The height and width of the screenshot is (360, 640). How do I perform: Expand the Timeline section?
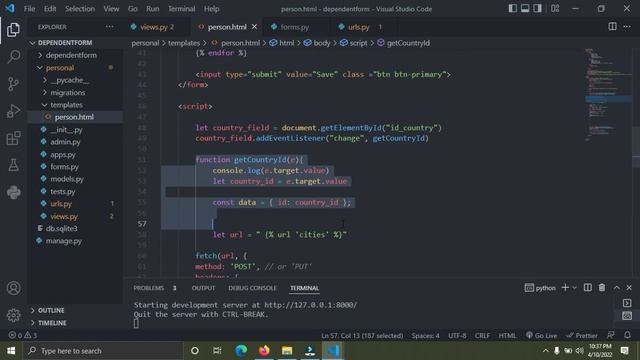point(52,323)
